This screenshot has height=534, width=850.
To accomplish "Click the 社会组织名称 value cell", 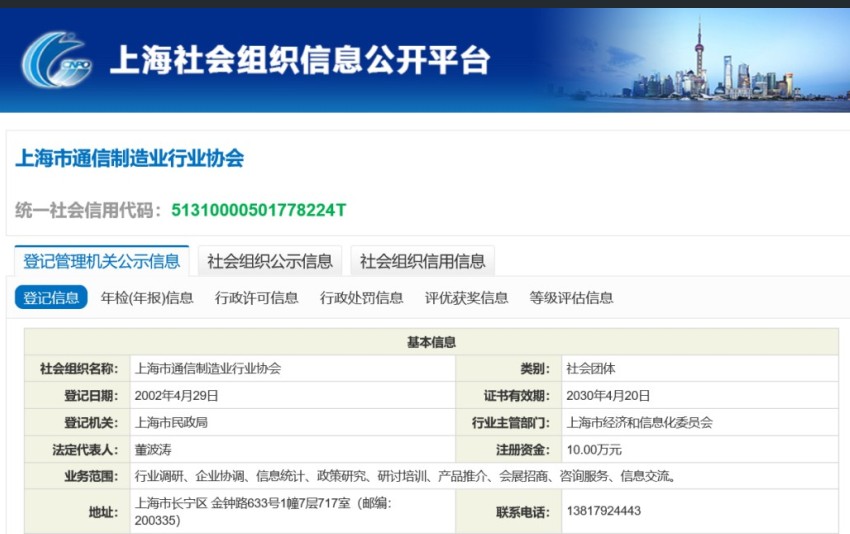I will pyautogui.click(x=293, y=369).
